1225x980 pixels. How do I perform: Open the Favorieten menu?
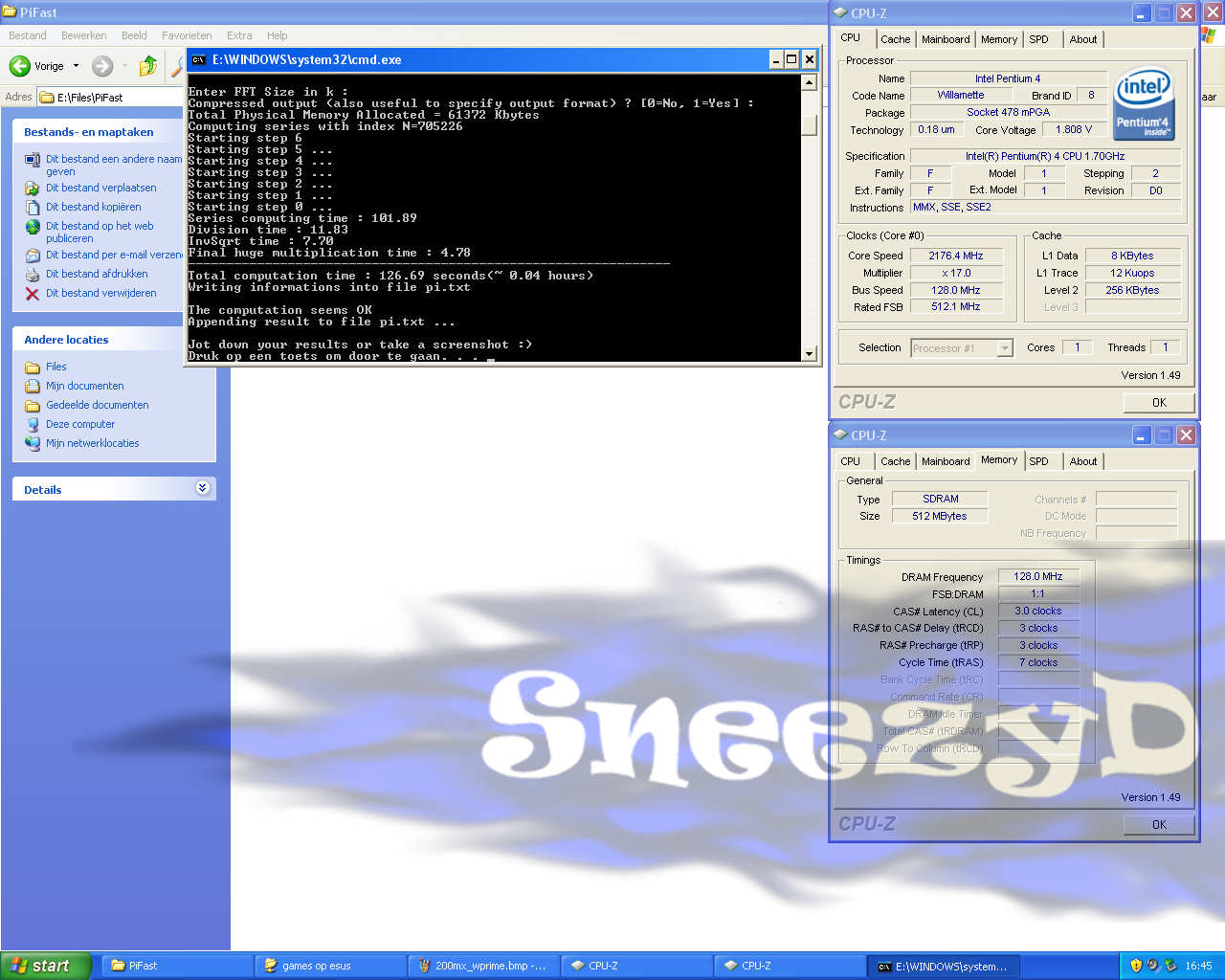(187, 35)
